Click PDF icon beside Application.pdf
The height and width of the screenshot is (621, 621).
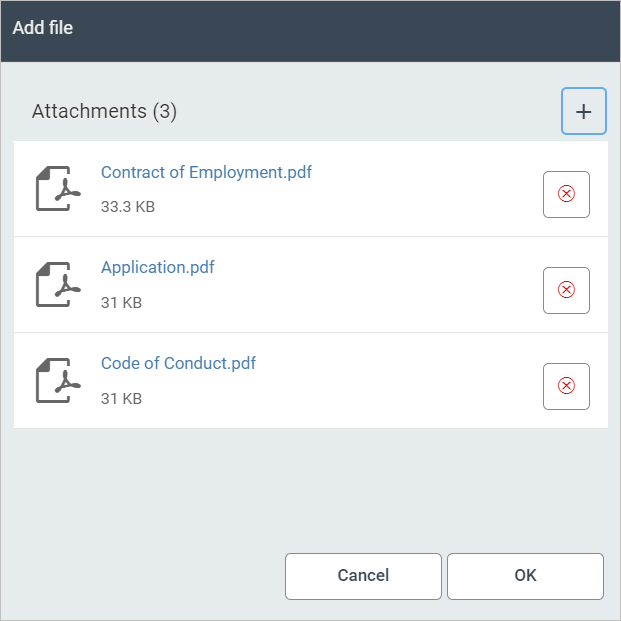click(x=58, y=285)
